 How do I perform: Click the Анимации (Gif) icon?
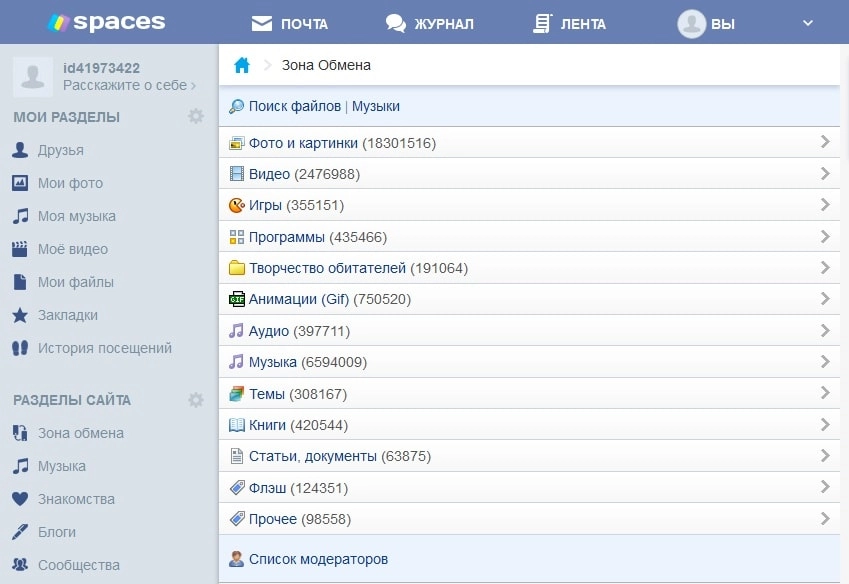click(x=237, y=299)
